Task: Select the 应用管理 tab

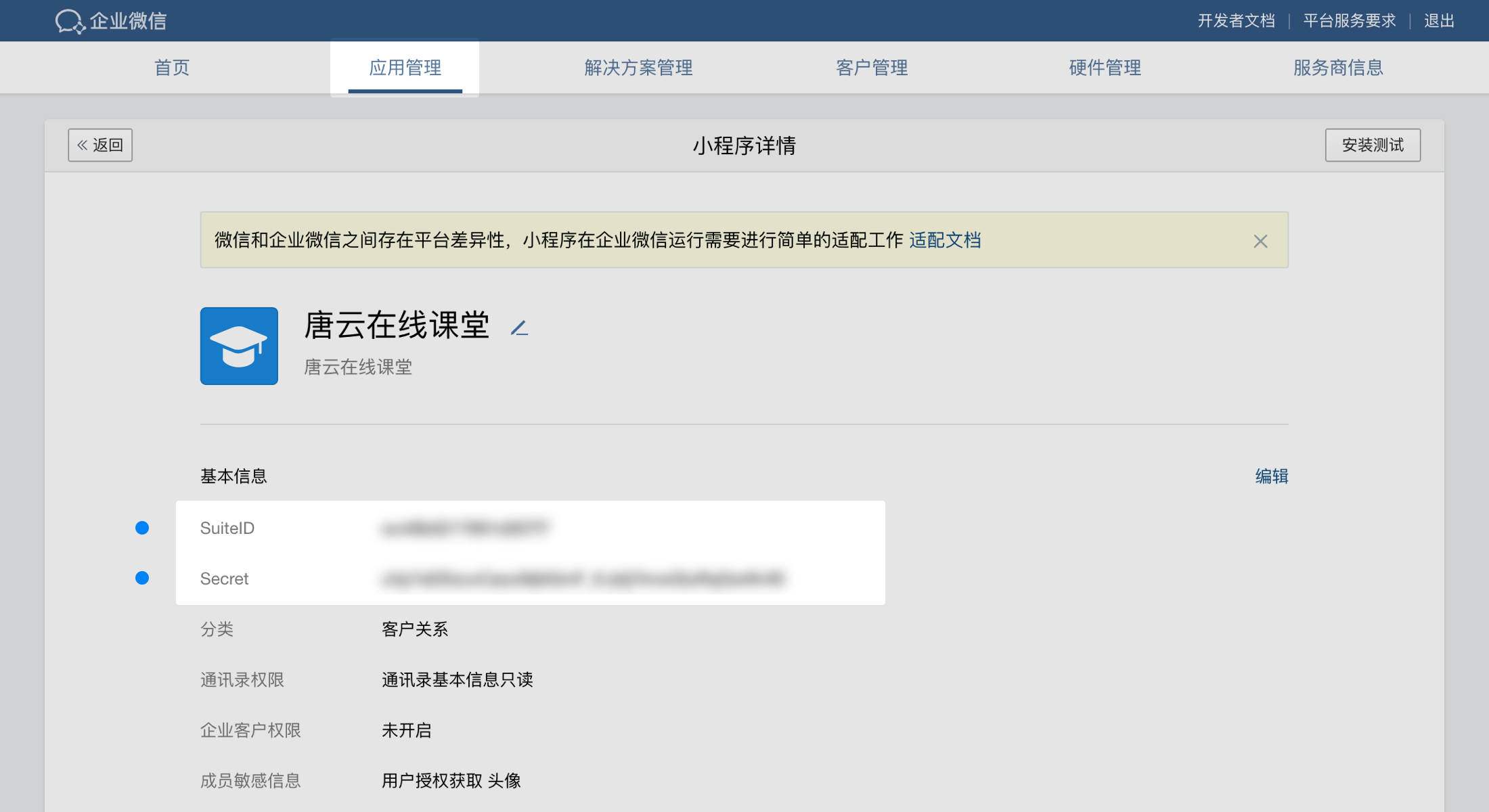Action: (405, 68)
